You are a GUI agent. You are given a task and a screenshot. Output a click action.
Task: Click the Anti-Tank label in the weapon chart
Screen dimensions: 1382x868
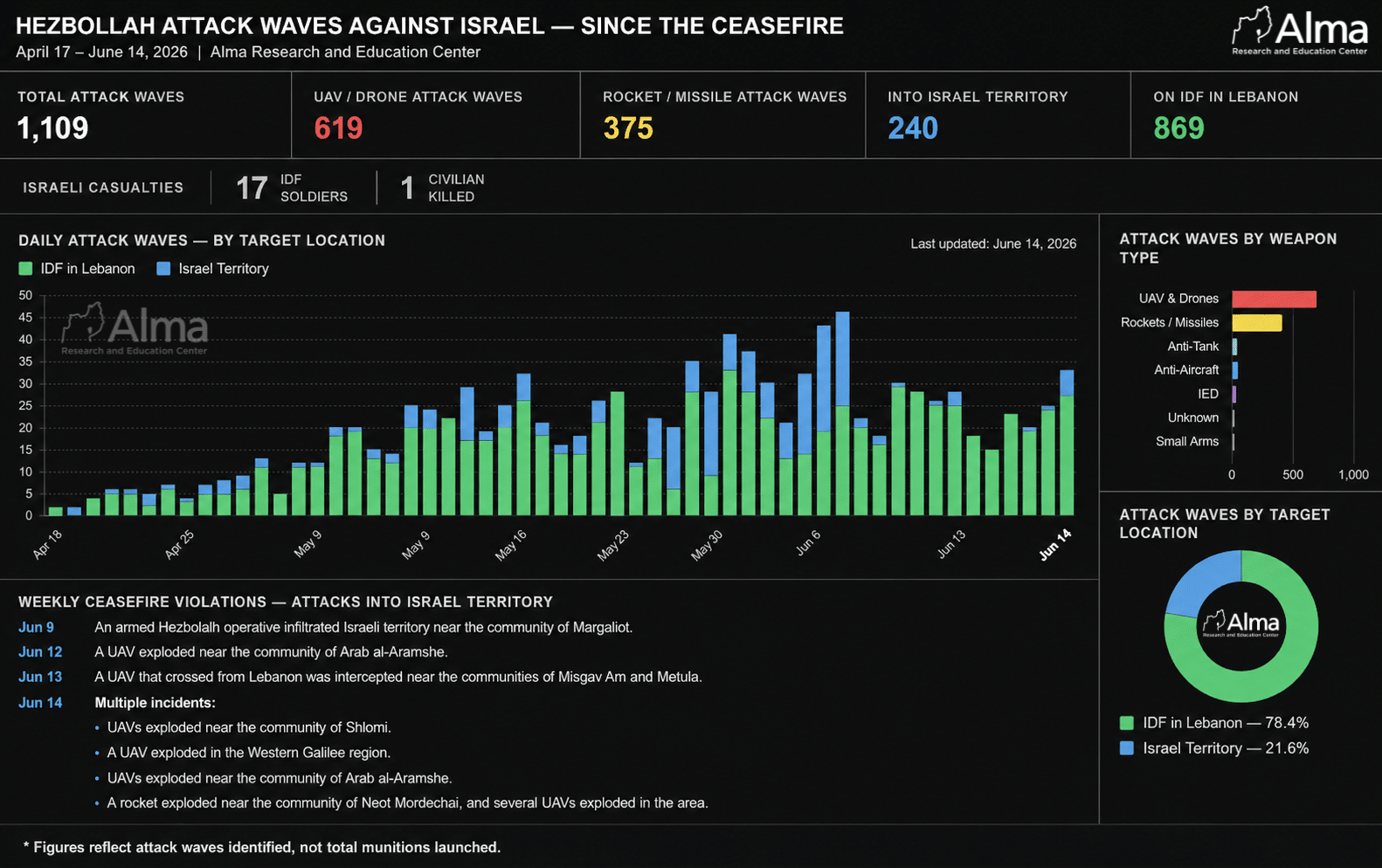coord(1192,347)
